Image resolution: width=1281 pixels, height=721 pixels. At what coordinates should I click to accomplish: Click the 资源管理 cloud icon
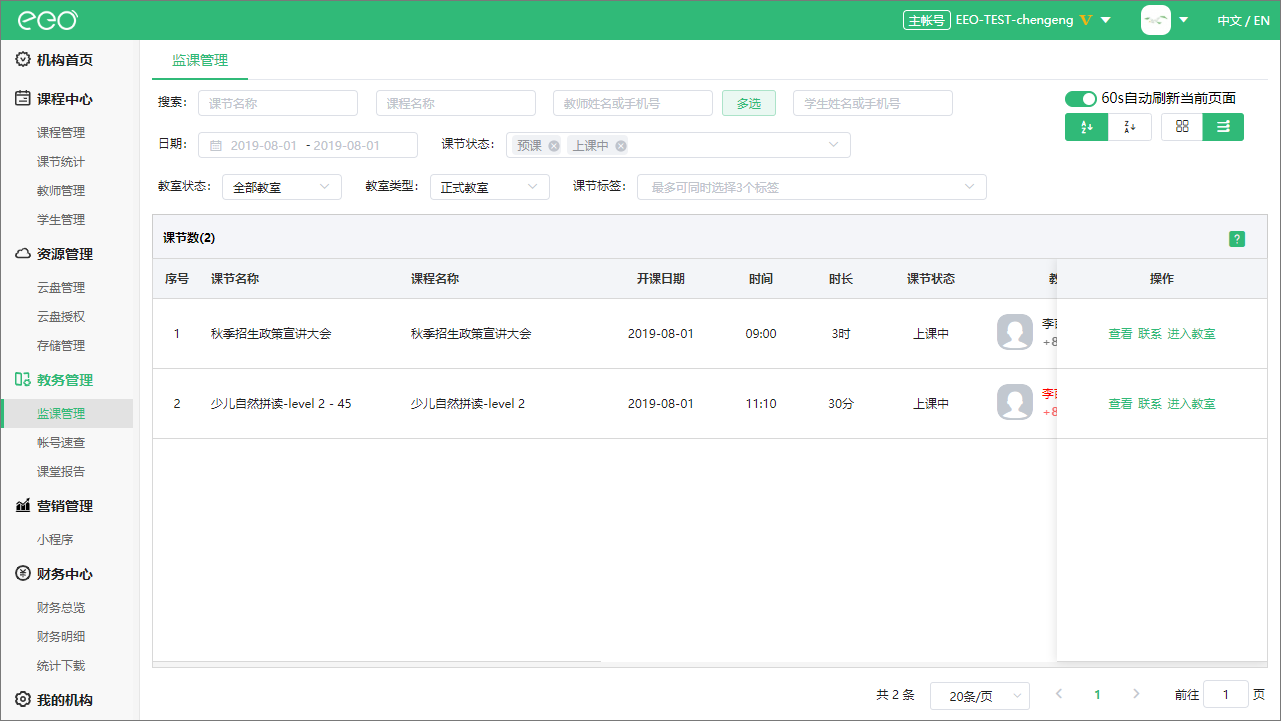coord(23,254)
